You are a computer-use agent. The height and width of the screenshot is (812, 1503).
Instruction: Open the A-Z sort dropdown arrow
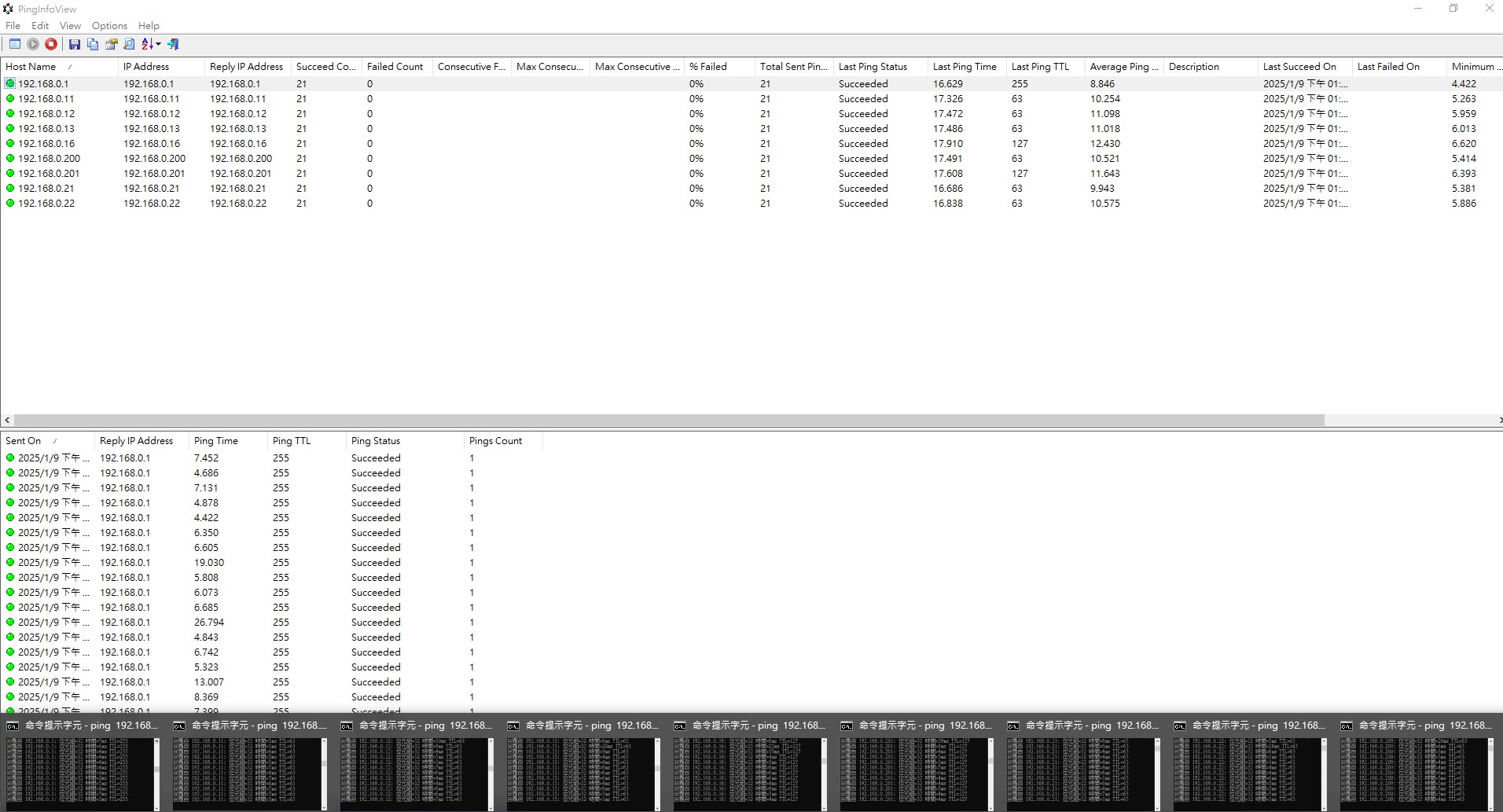[x=158, y=45]
